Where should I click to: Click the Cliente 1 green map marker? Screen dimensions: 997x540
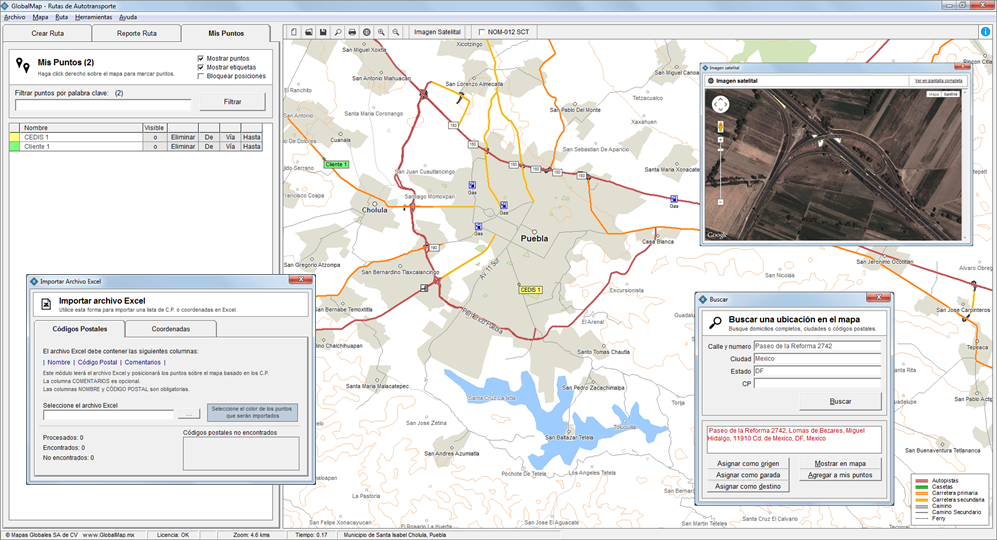pos(336,164)
